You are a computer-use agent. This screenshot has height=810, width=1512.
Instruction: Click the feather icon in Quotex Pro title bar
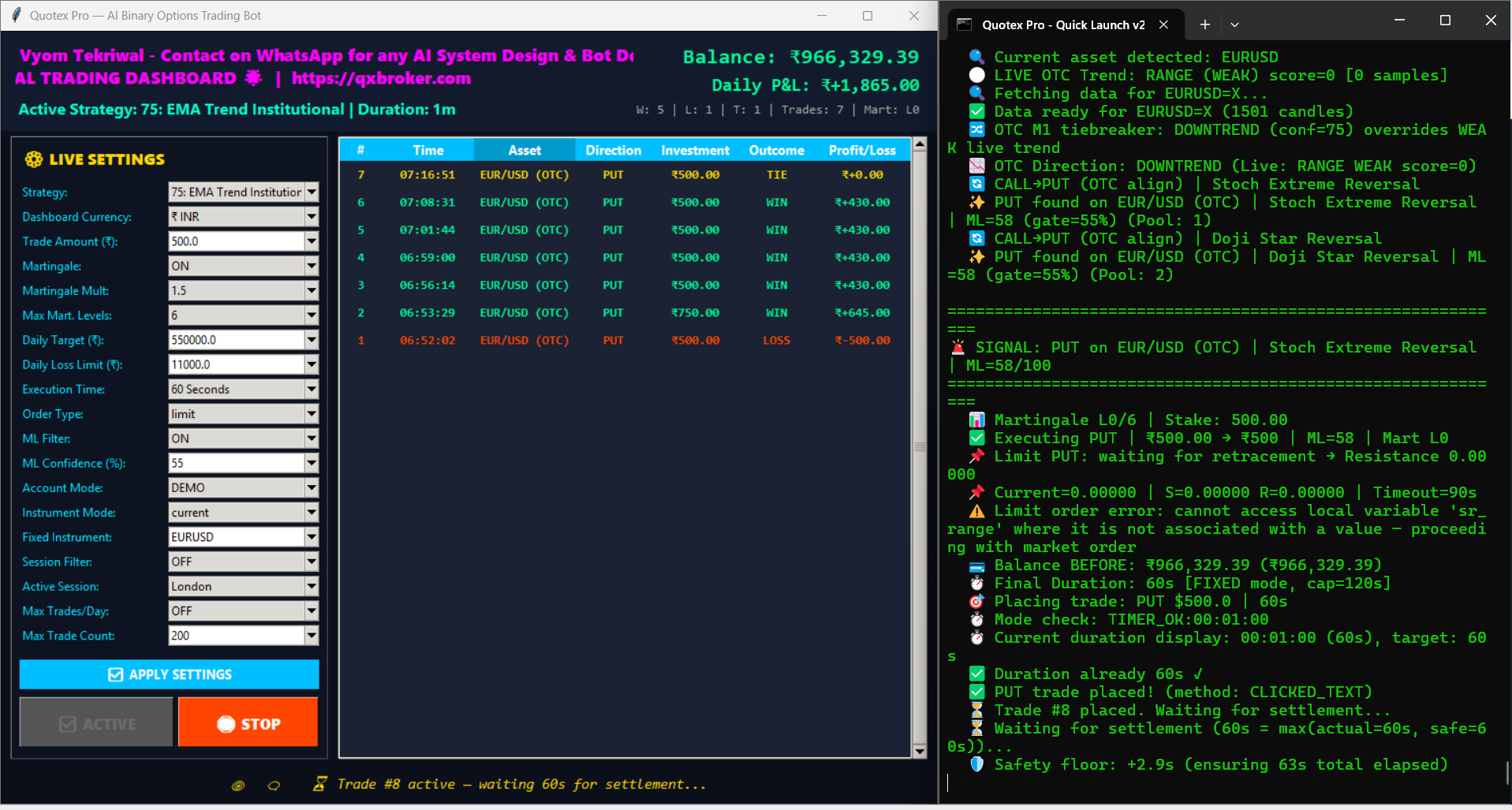point(16,15)
